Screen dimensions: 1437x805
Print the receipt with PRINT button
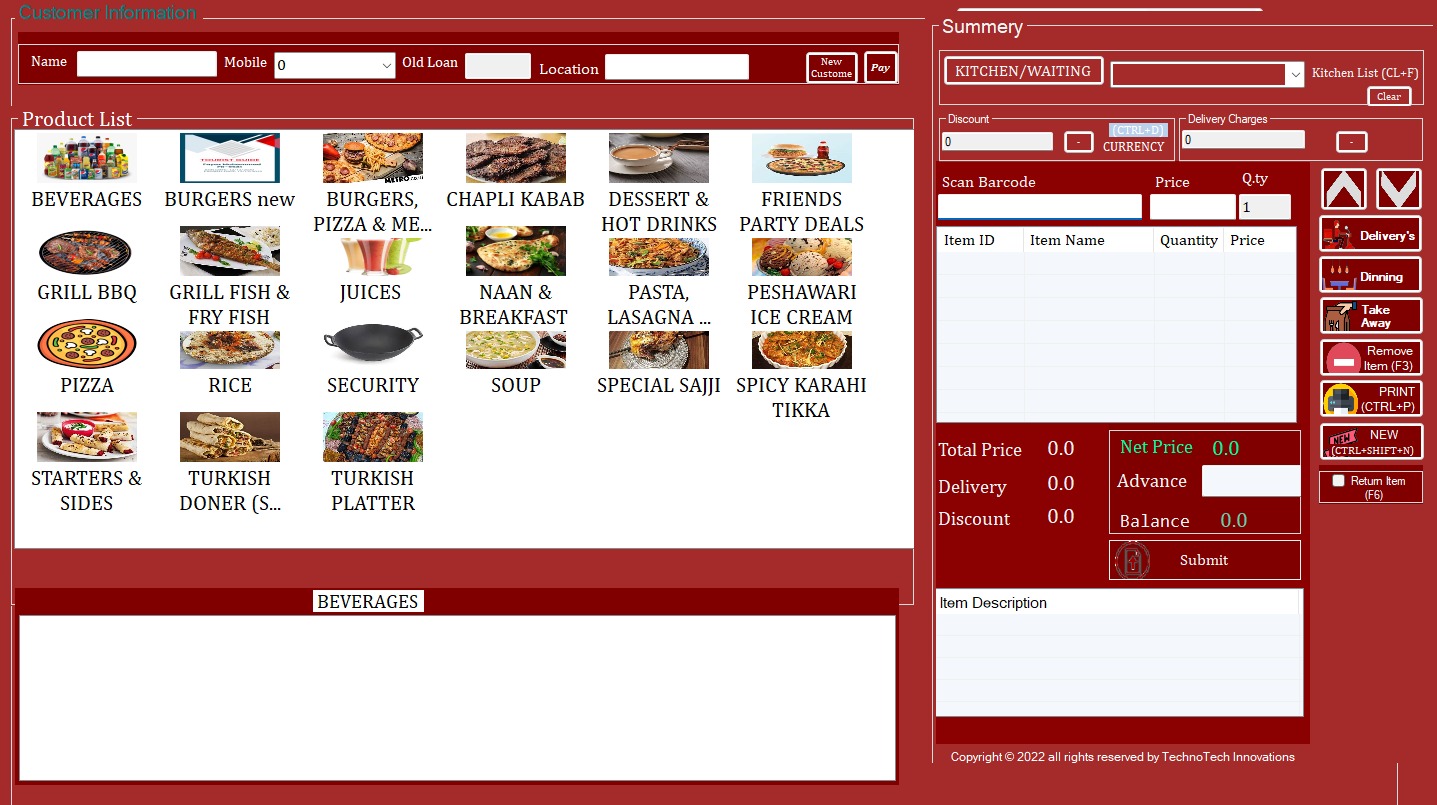coord(1370,399)
